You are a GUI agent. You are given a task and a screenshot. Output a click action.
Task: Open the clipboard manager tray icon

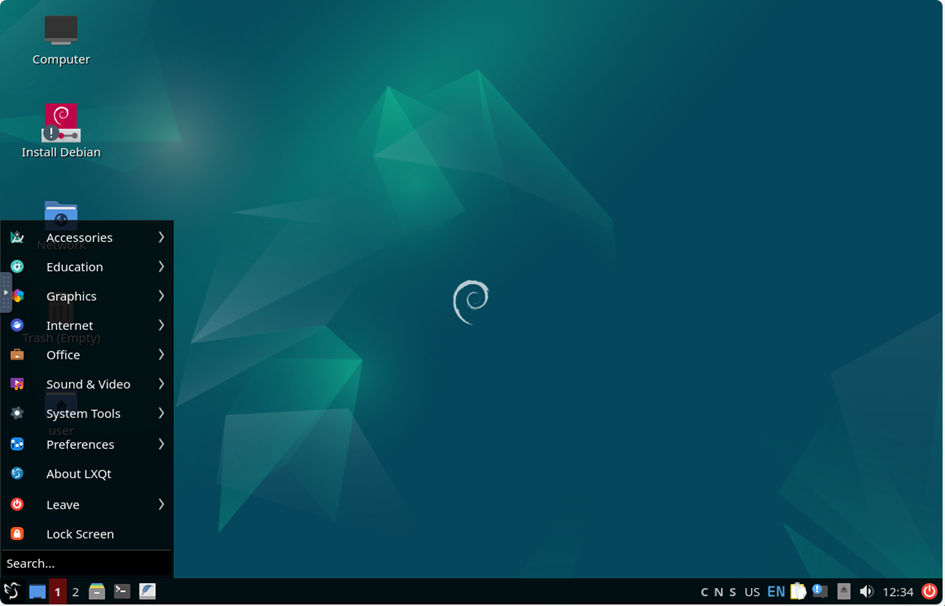tap(799, 592)
